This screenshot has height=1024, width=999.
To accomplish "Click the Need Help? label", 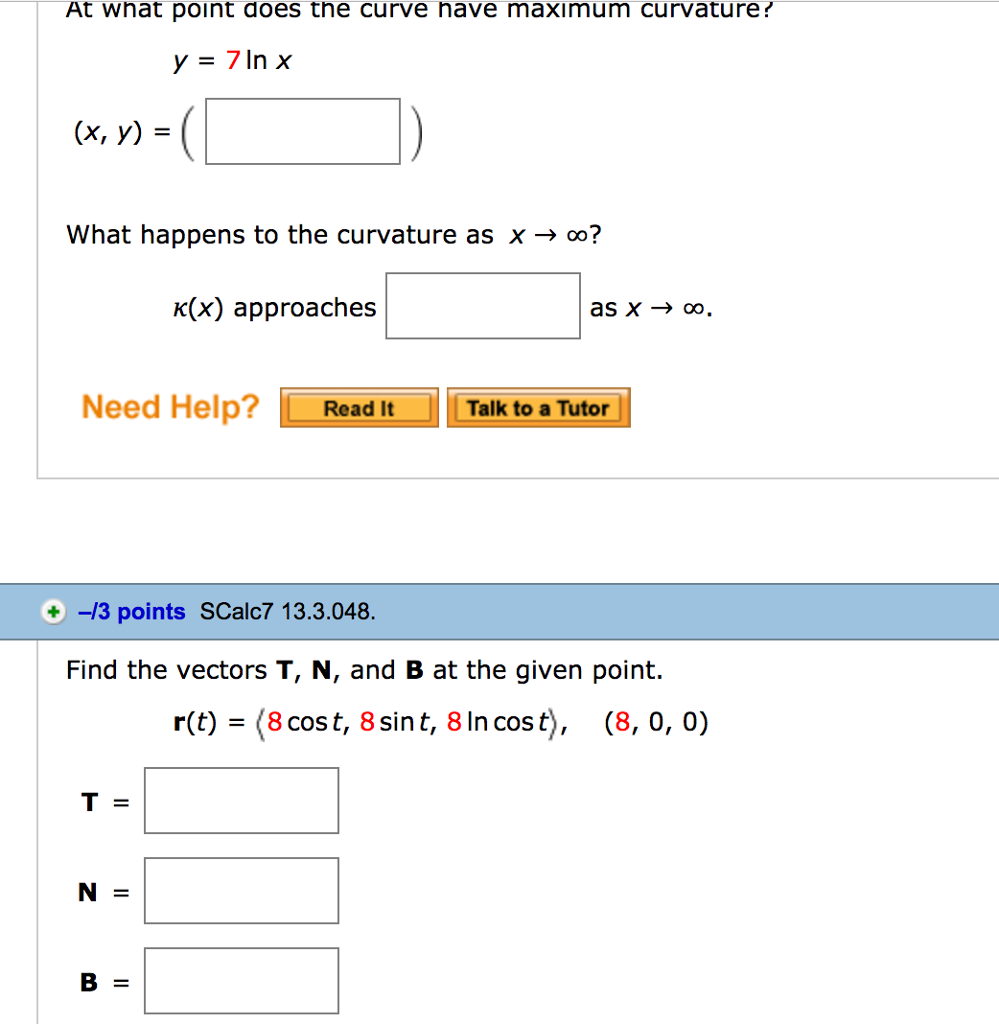I will click(x=169, y=406).
